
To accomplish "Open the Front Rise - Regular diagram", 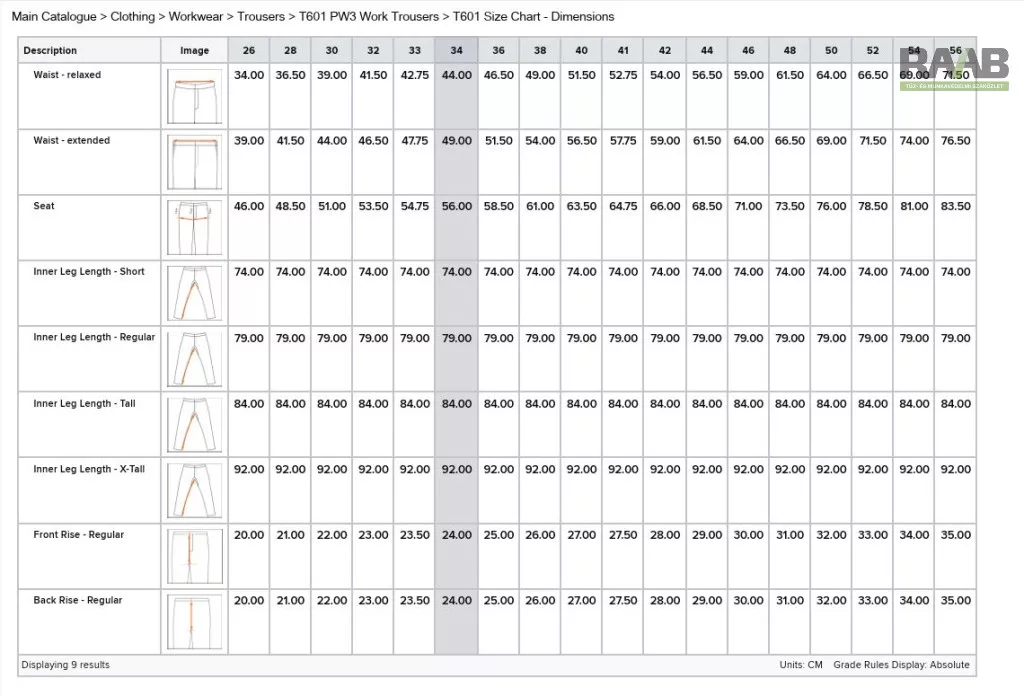I will [x=194, y=556].
